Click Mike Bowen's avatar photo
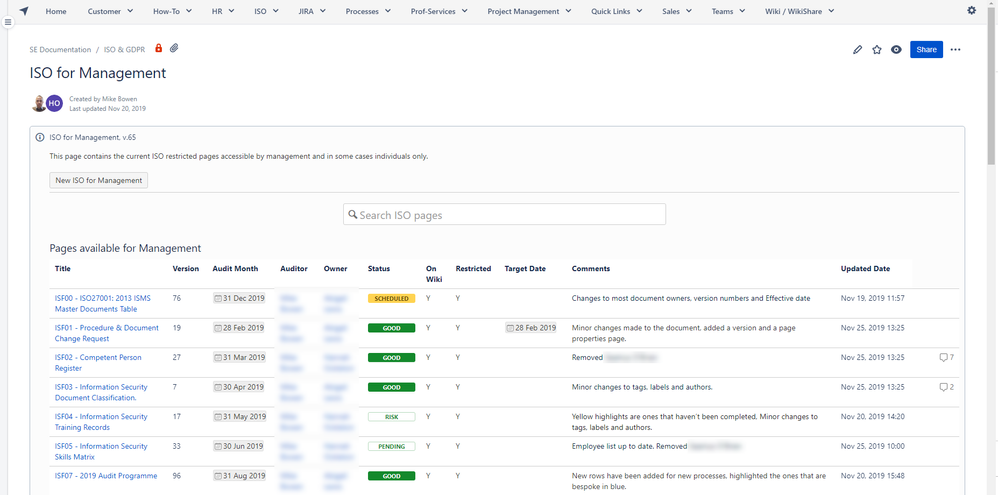 [x=39, y=103]
